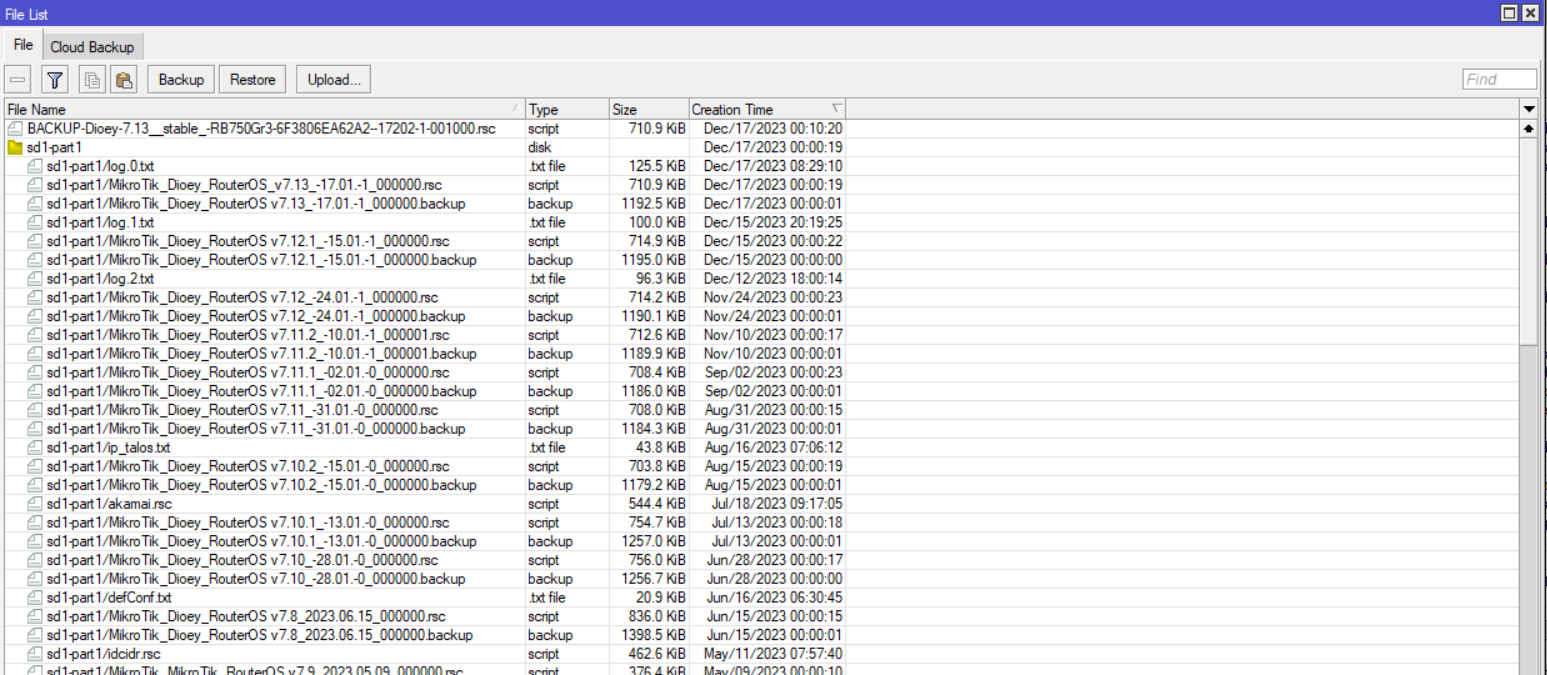Click the Upload... button
The height and width of the screenshot is (675, 1547).
pyautogui.click(x=334, y=80)
